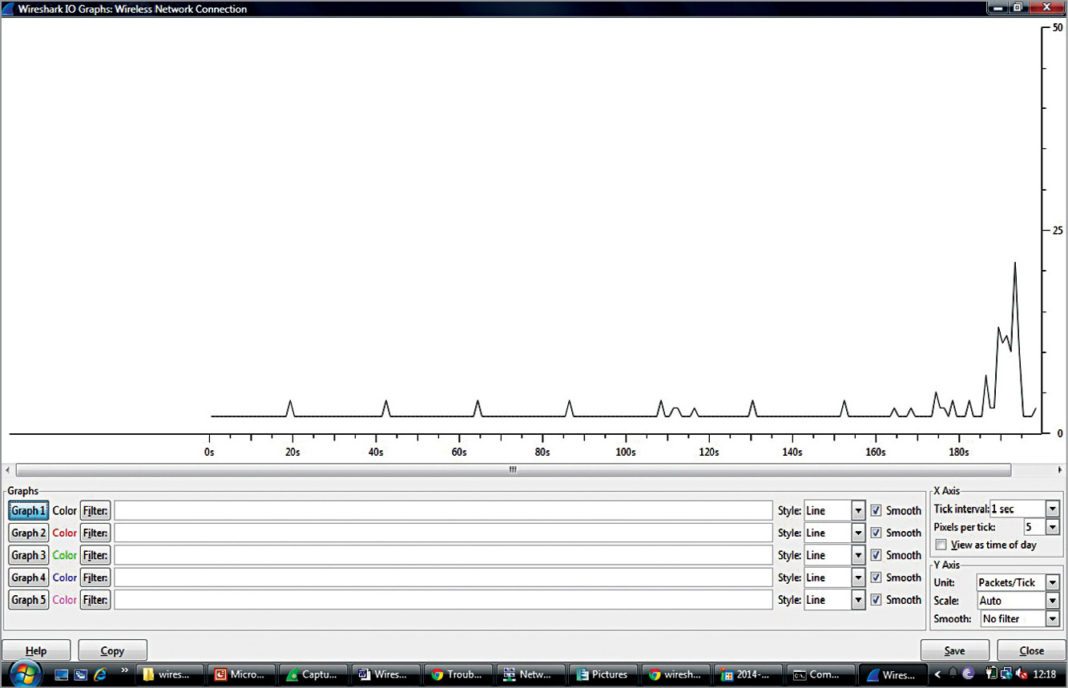Open the Pictures folder from the taskbar
This screenshot has width=1068, height=688.
(603, 674)
